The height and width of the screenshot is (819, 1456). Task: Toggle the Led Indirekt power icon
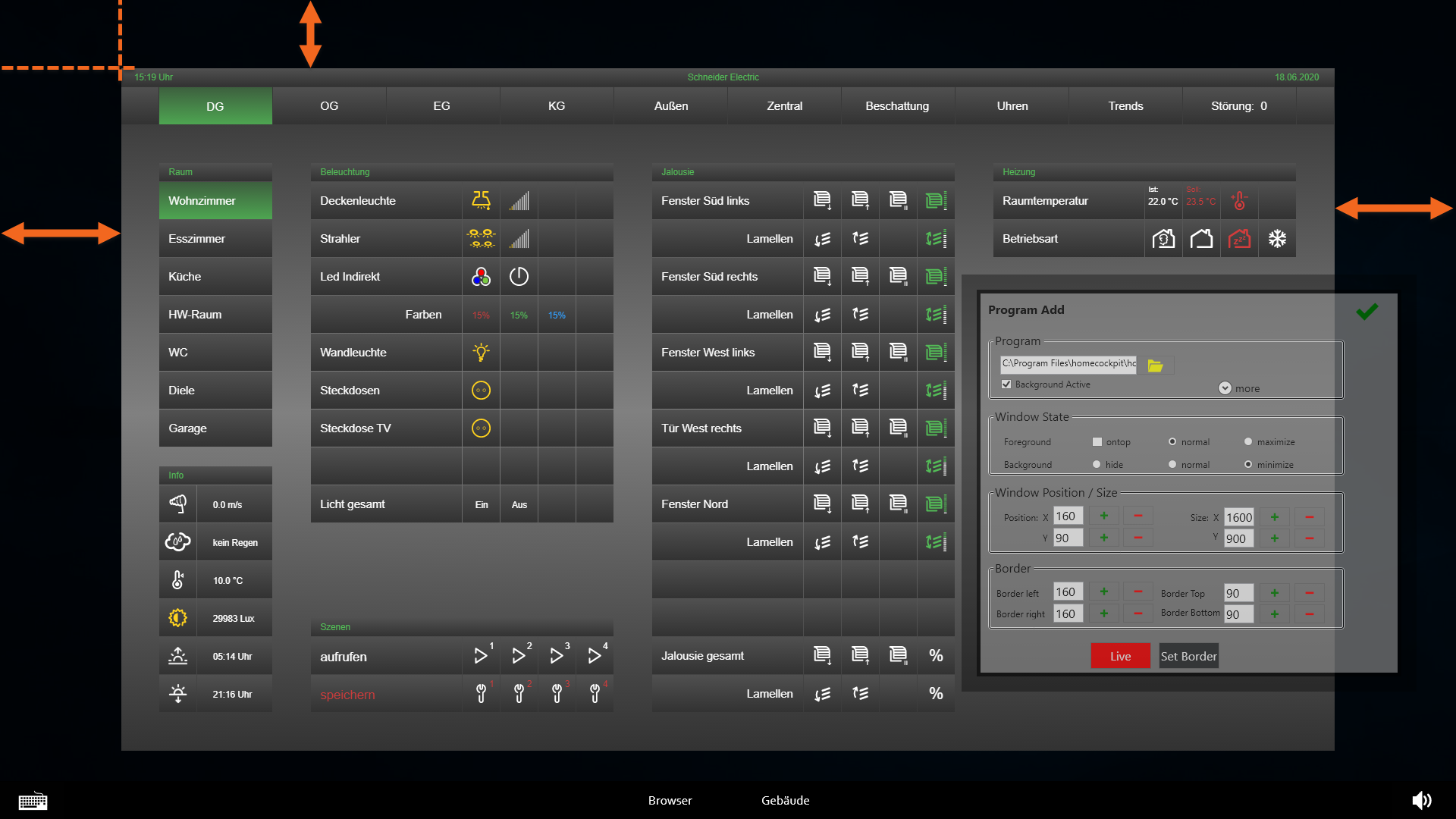[519, 277]
